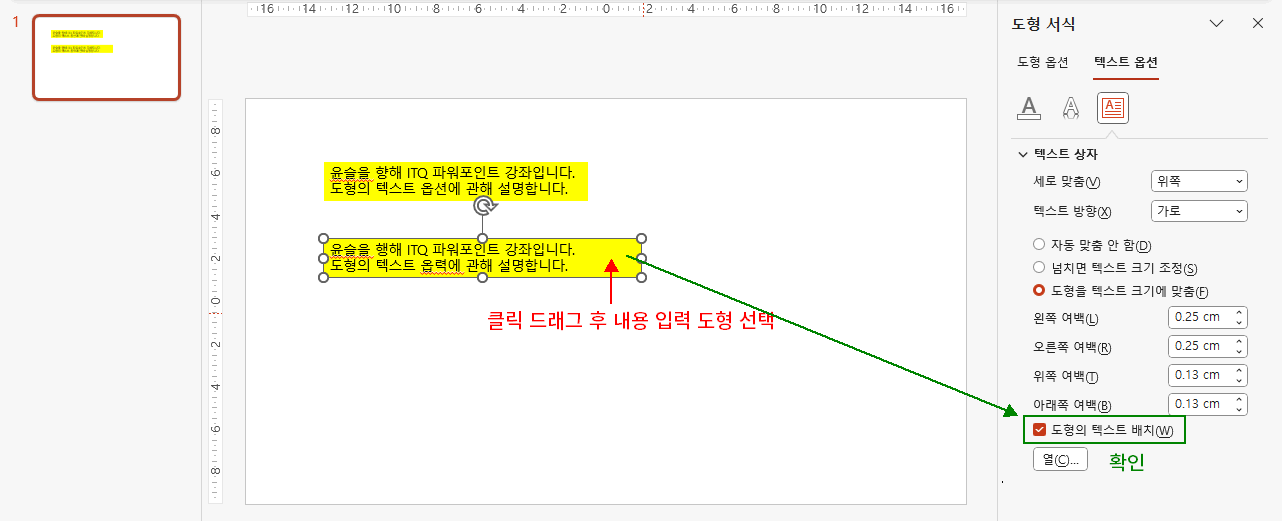Click the upper yellow text box

pyautogui.click(x=455, y=181)
